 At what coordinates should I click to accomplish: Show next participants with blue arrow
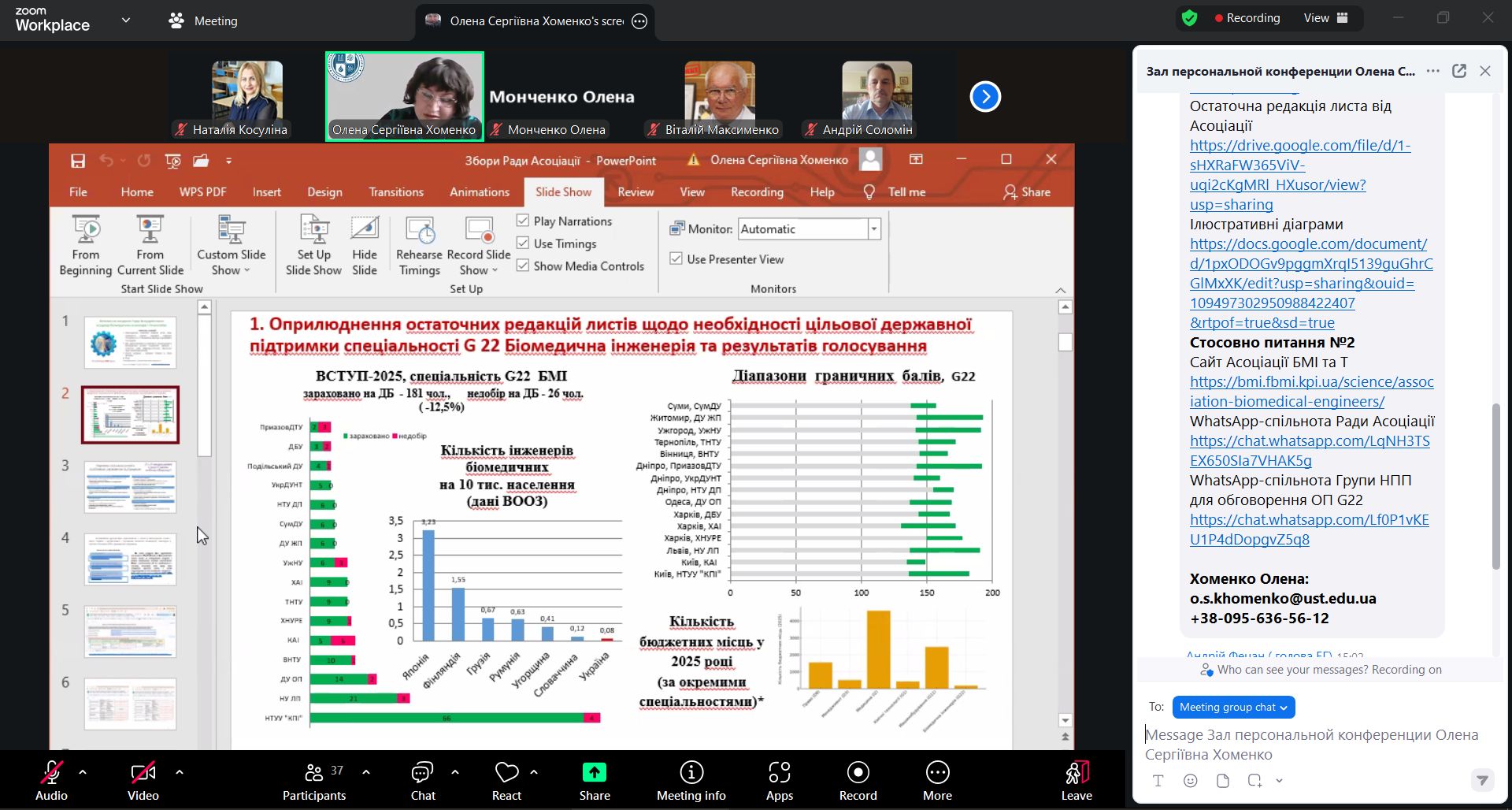[985, 97]
